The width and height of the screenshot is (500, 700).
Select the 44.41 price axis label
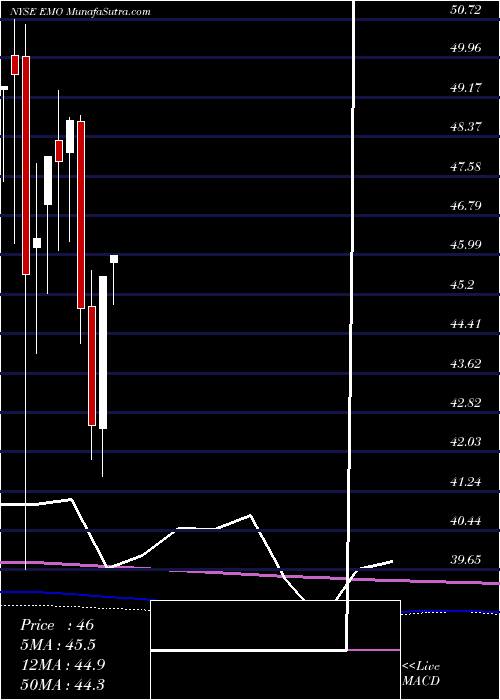click(x=466, y=323)
